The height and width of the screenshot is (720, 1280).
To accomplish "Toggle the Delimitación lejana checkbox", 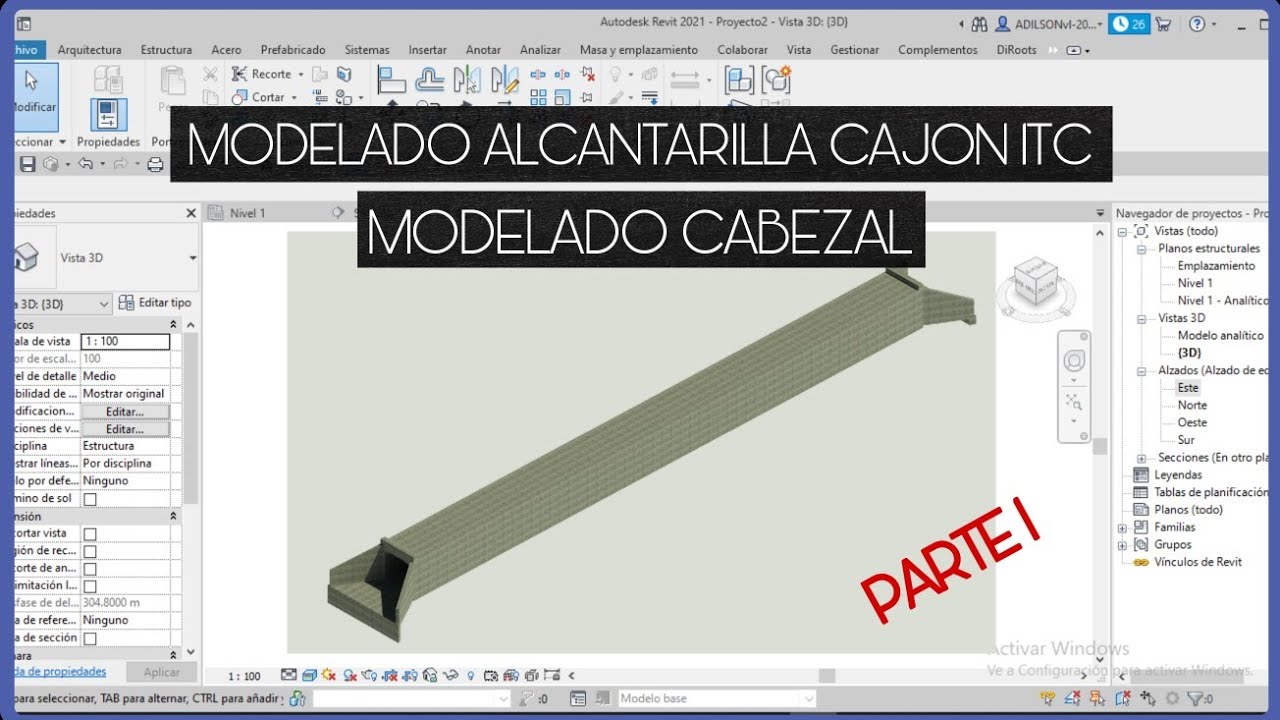I will tap(90, 586).
